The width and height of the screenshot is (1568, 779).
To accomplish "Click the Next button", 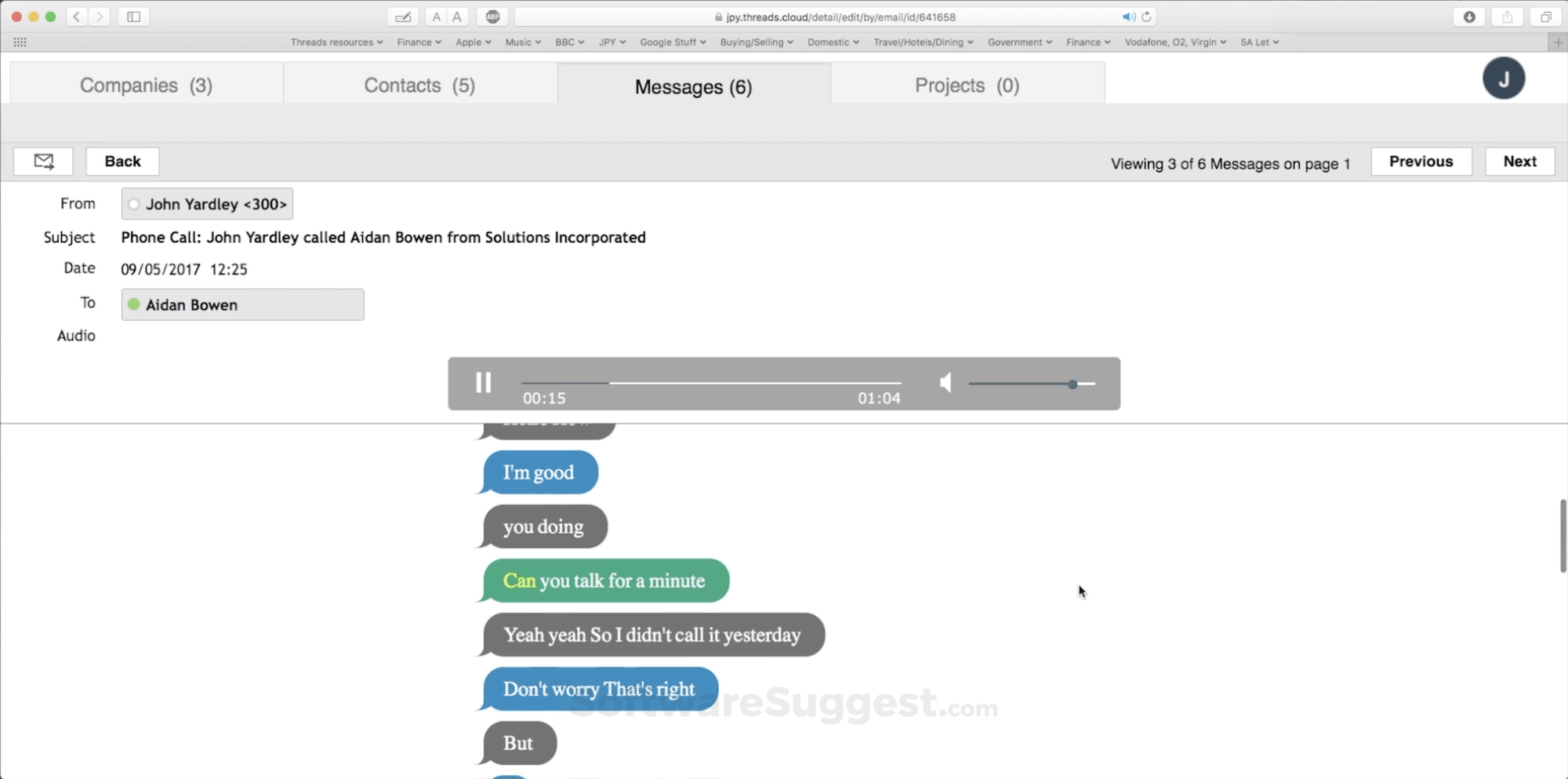I will tap(1519, 161).
